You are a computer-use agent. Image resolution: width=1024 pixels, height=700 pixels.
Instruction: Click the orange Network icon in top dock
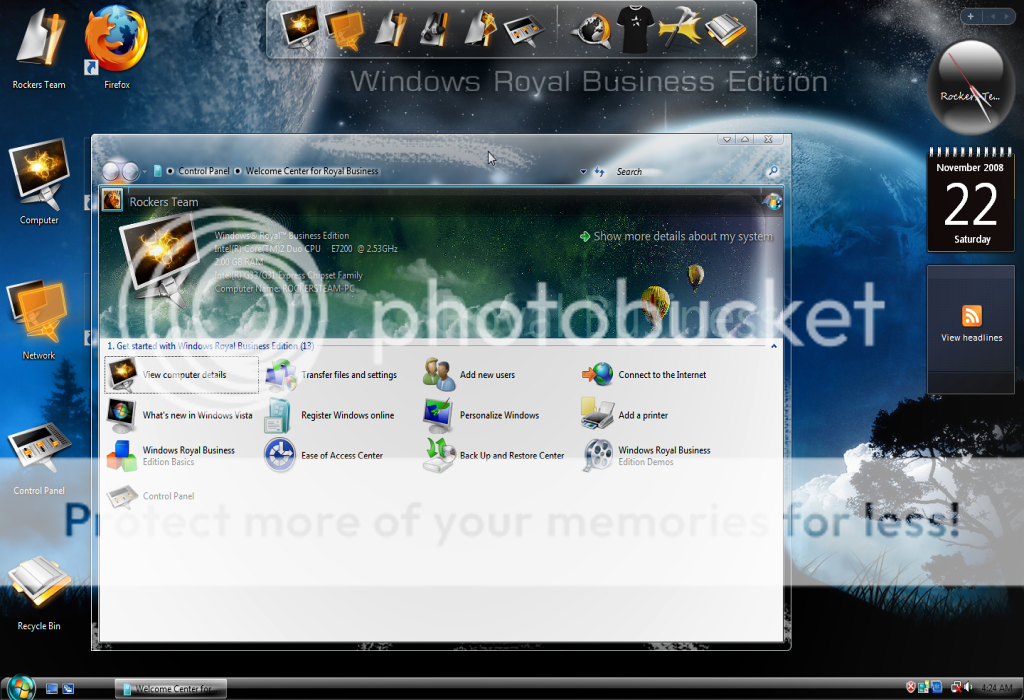click(x=345, y=29)
